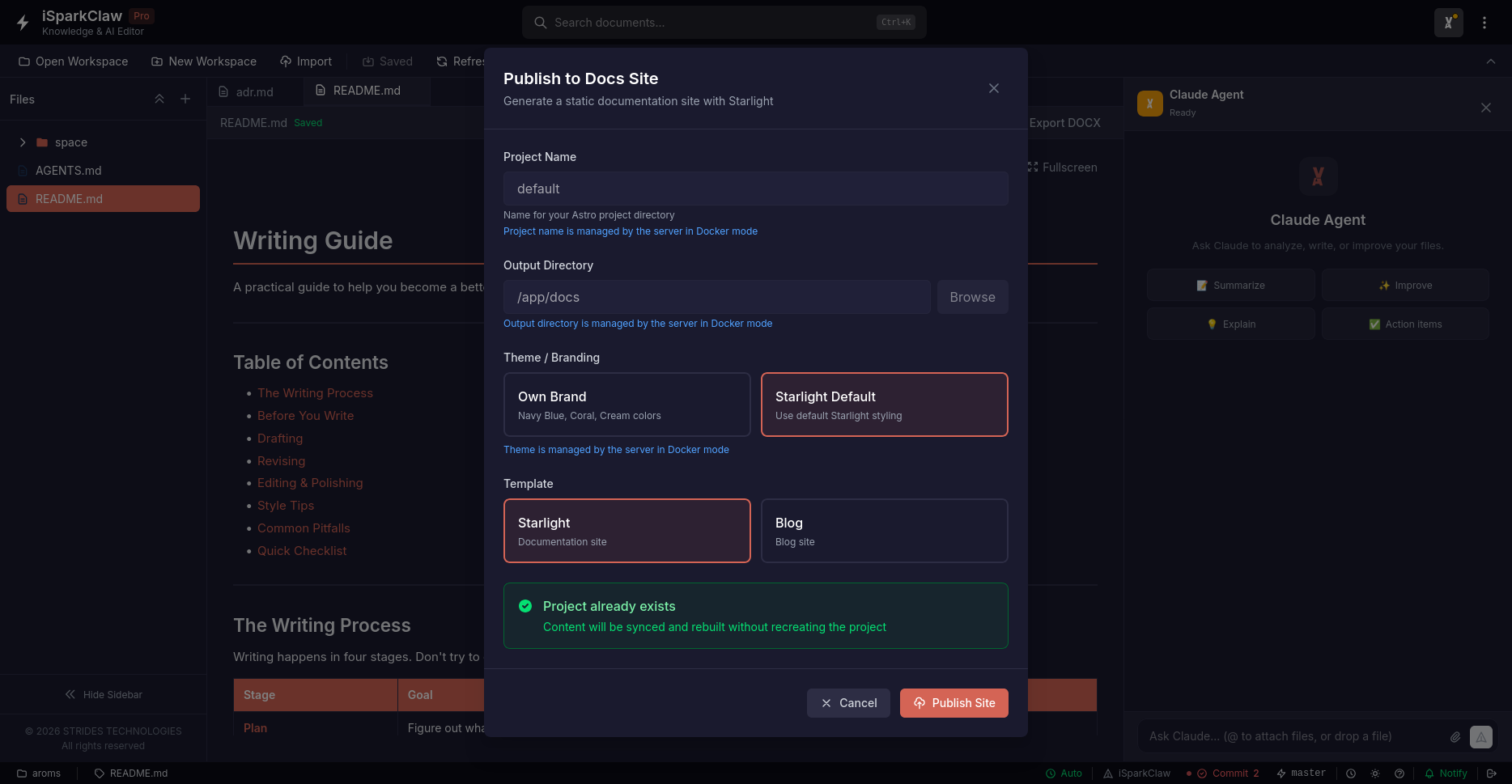Click the Claude Agent header avatar icon

(x=1150, y=104)
